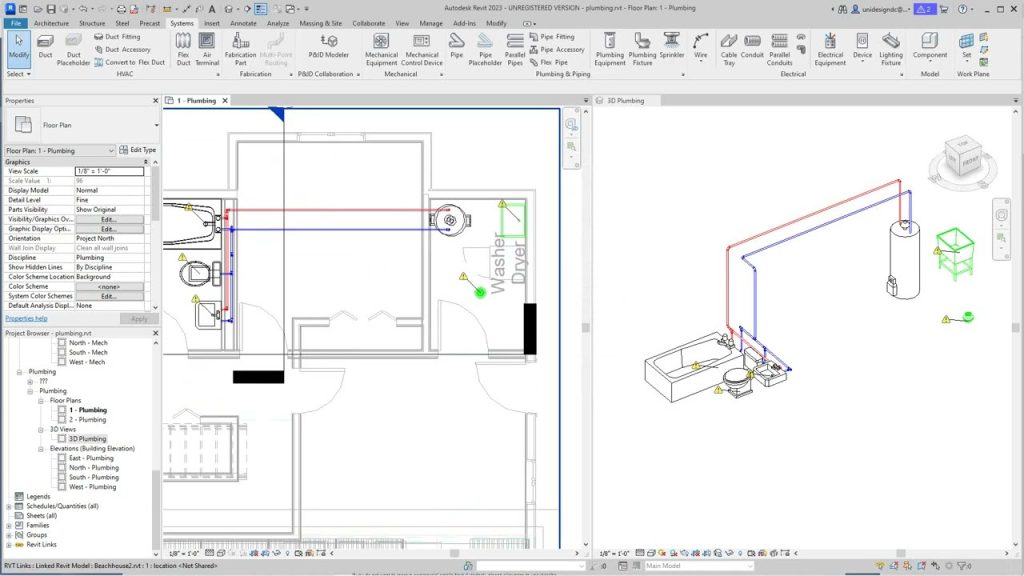Image resolution: width=1024 pixels, height=576 pixels.
Task: Click the ViewCube in 3D Plumbing view
Action: coord(963,159)
